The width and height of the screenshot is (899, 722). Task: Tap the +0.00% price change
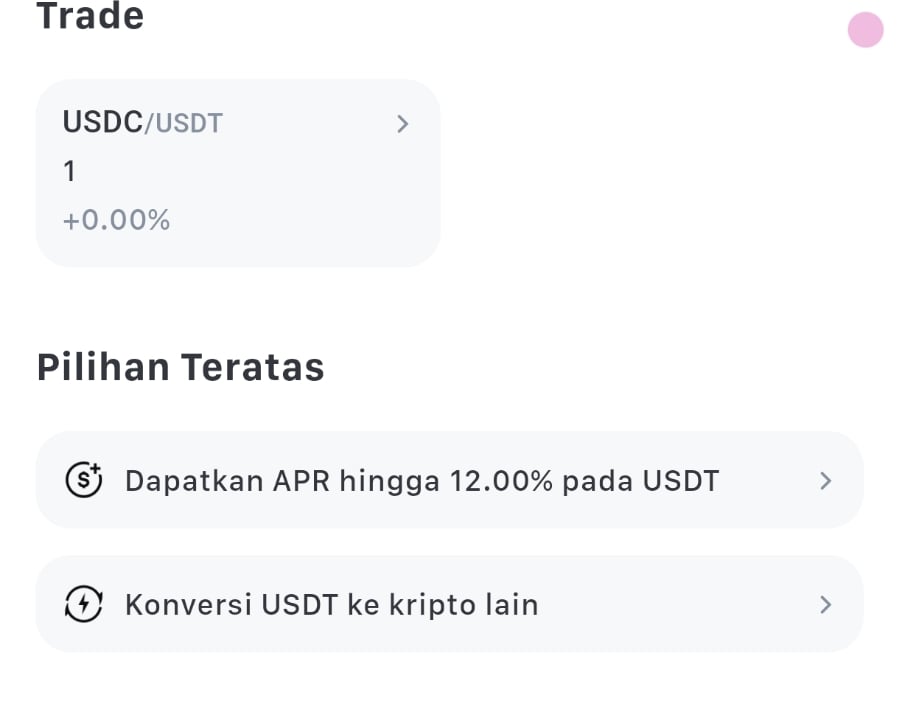pyautogui.click(x=116, y=220)
